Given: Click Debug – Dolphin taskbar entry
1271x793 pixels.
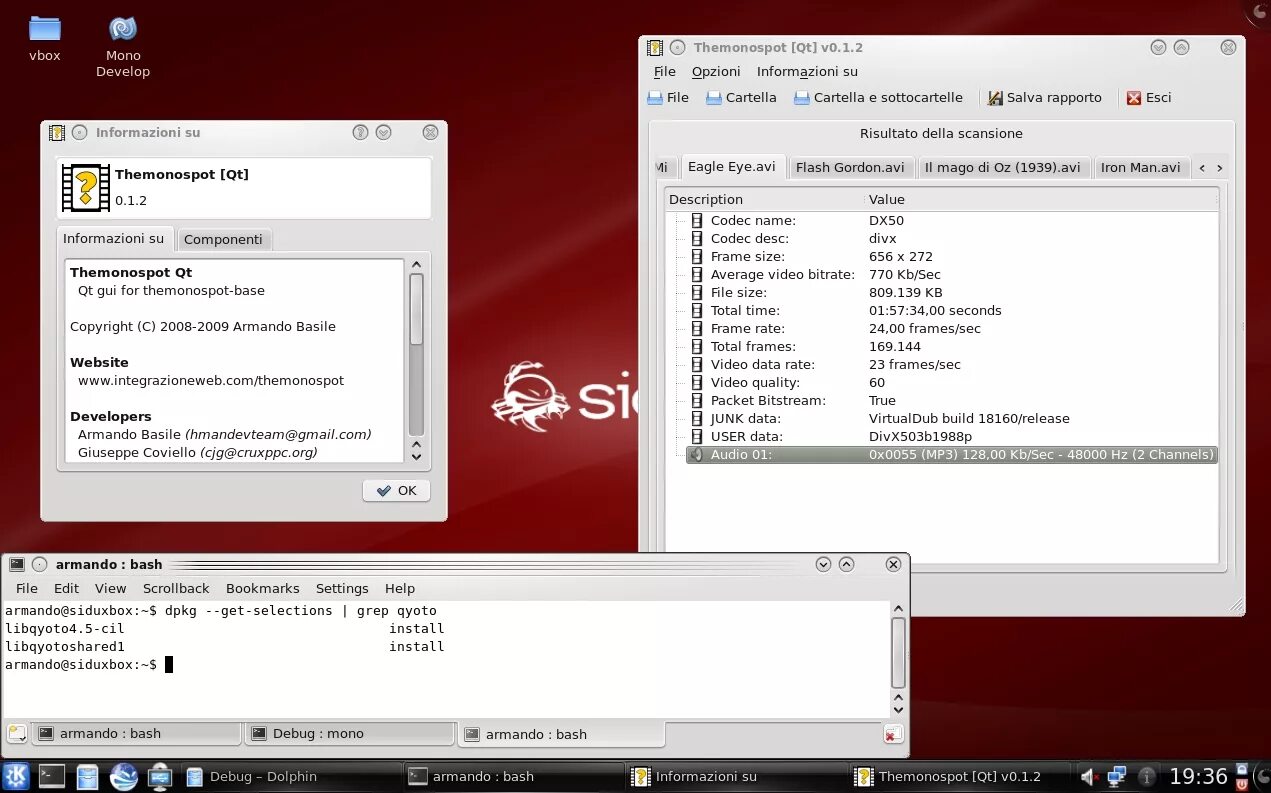Looking at the screenshot, I should point(290,776).
